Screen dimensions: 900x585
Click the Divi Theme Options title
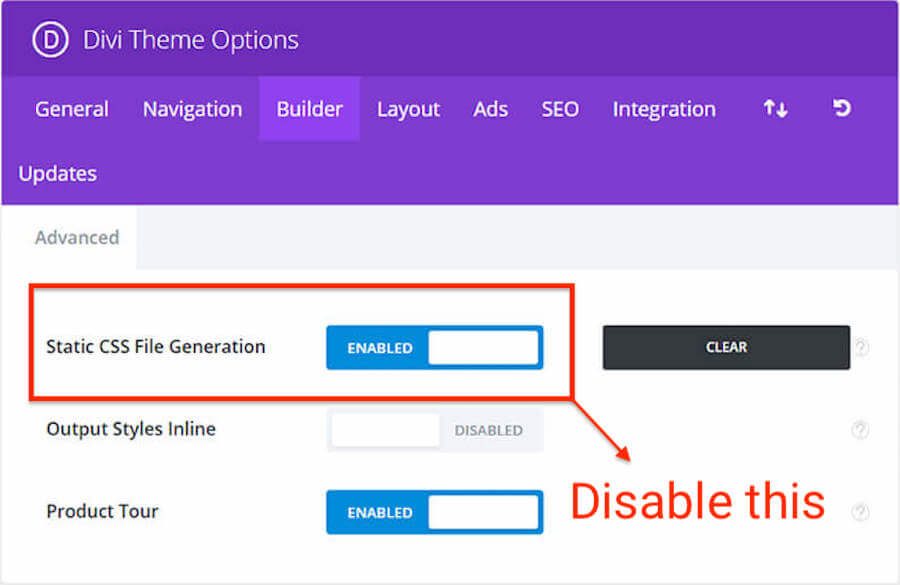[190, 41]
